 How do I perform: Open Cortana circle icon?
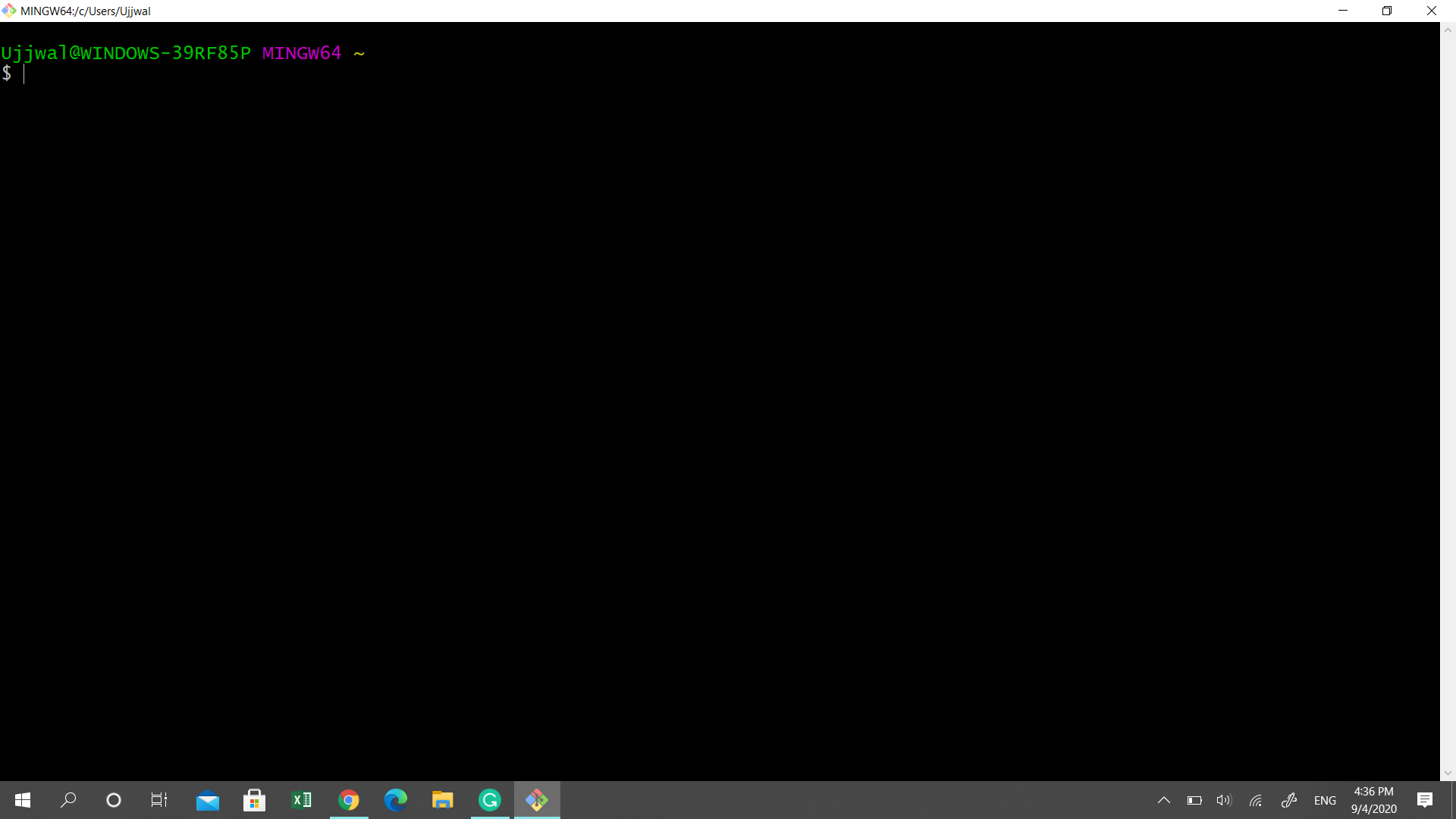point(114,800)
